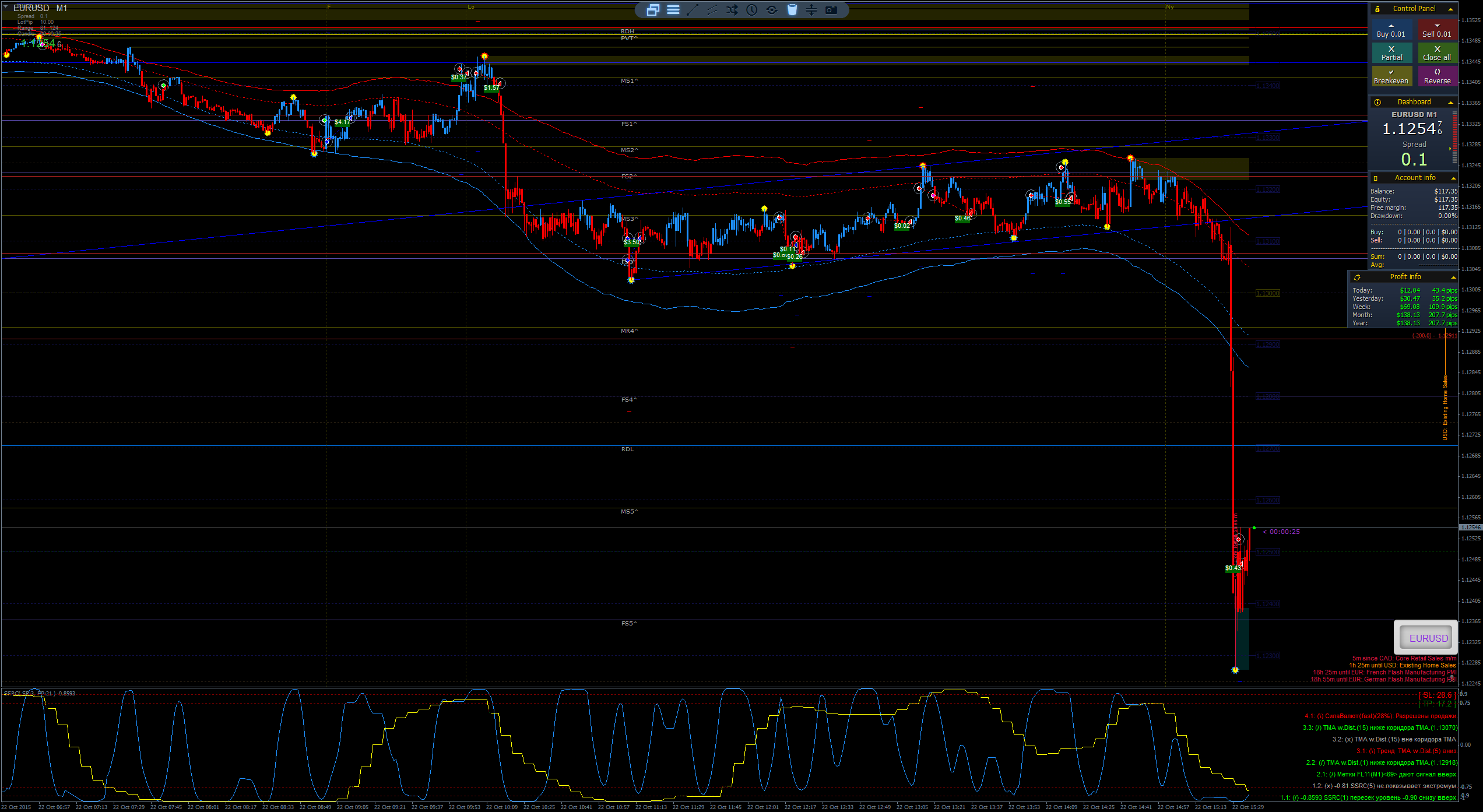This screenshot has height=812, width=1483.
Task: Click the refresh icon beside Profit info
Action: pos(1357,277)
